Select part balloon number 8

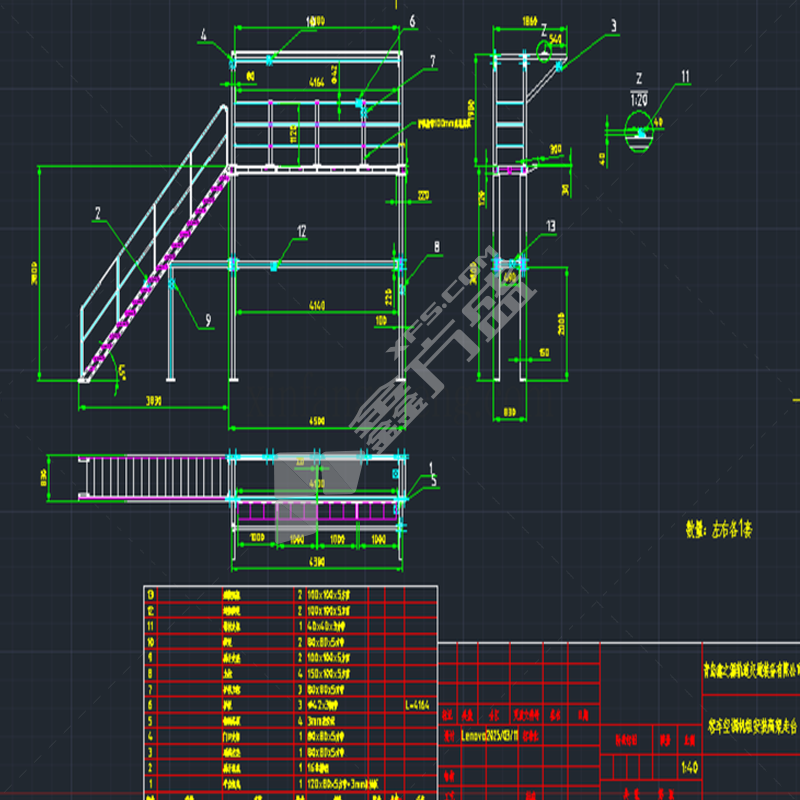coord(436,245)
